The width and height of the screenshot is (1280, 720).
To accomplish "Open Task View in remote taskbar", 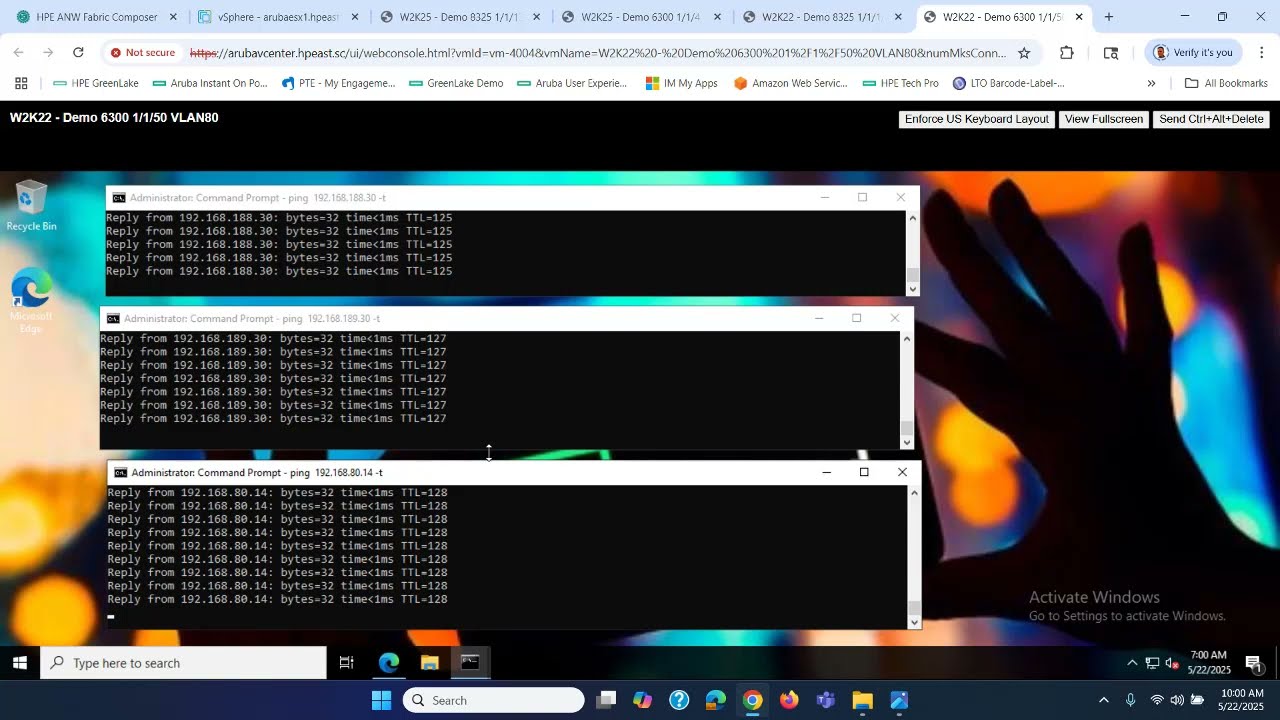I will pyautogui.click(x=347, y=663).
